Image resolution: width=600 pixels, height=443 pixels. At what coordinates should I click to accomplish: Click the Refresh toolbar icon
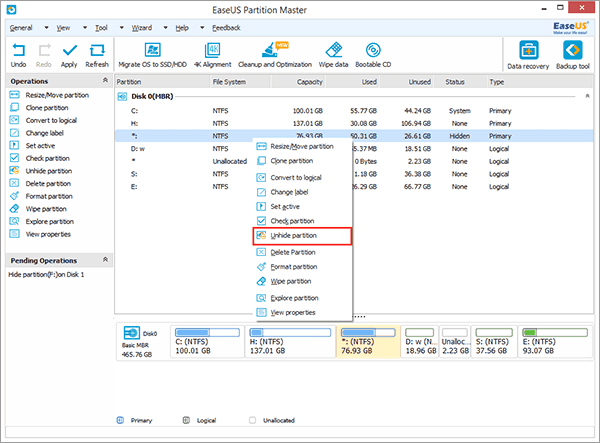pyautogui.click(x=97, y=55)
